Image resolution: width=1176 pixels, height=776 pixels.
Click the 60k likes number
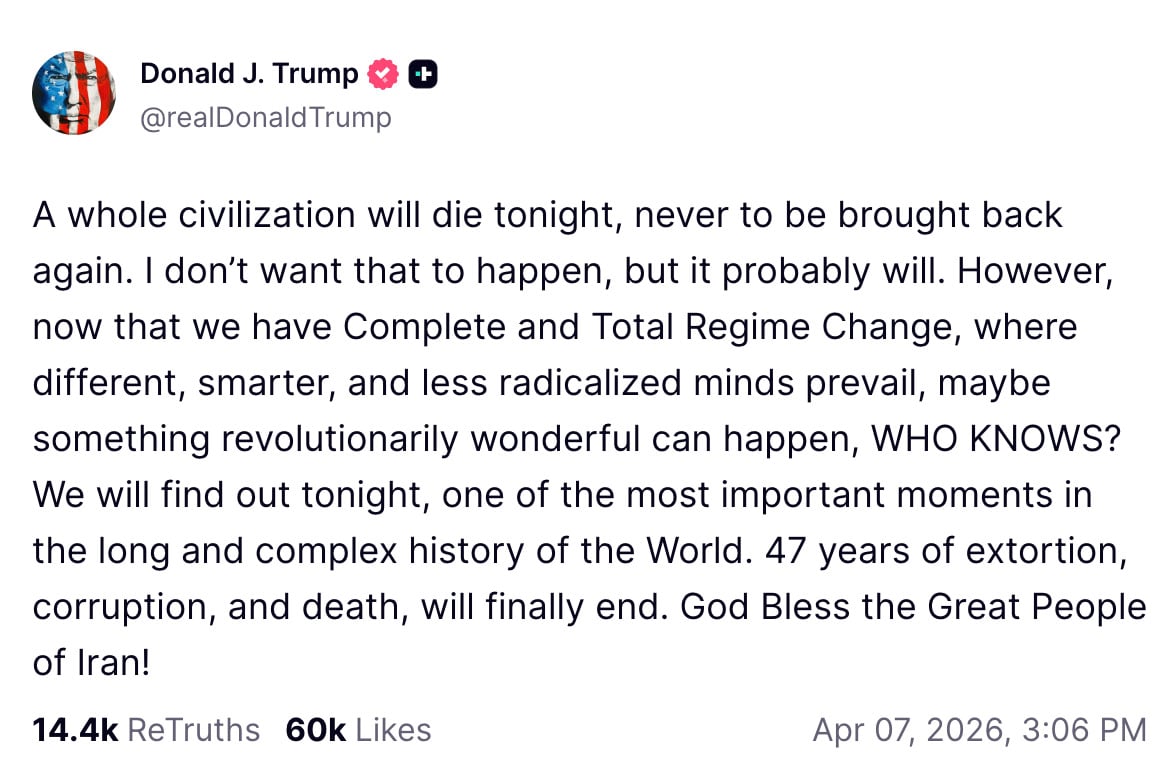pos(315,729)
